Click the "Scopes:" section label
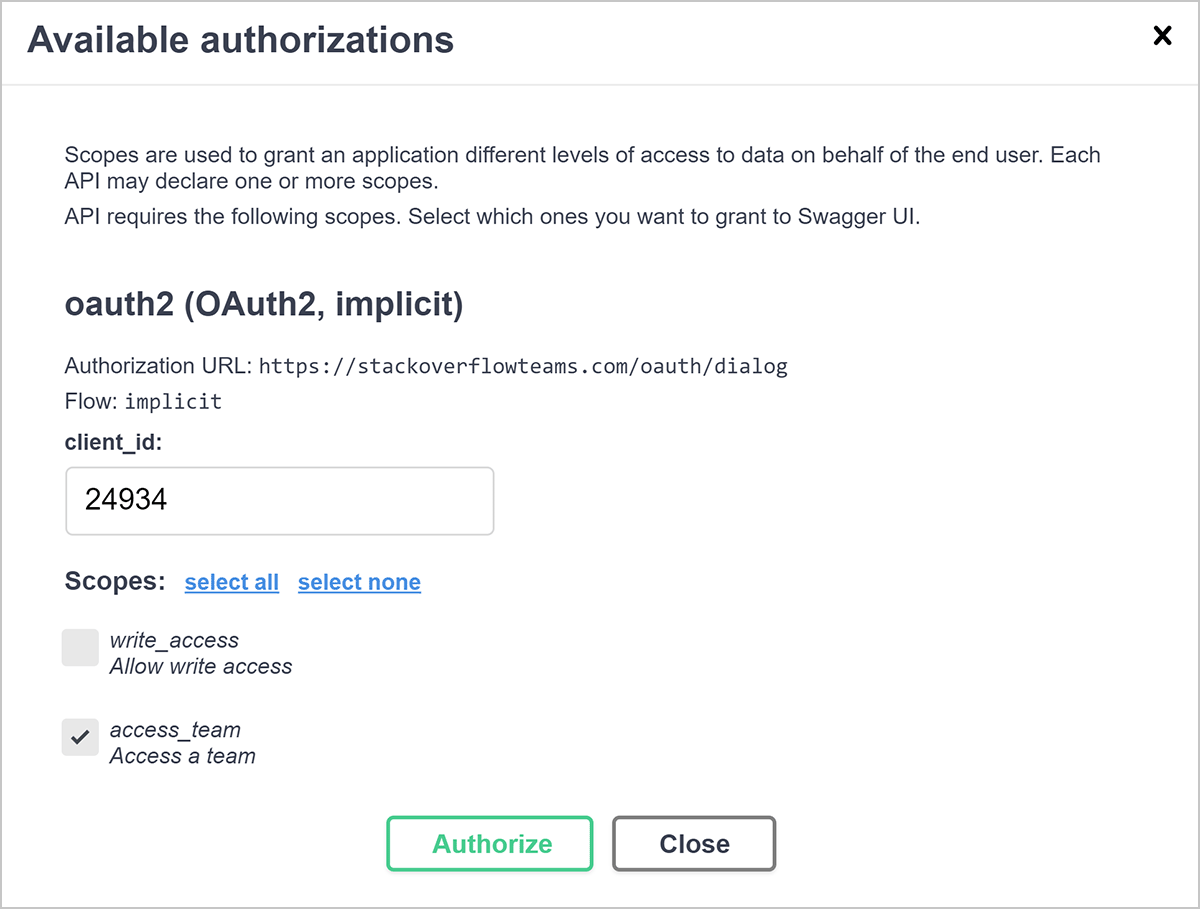Image resolution: width=1200 pixels, height=909 pixels. (x=115, y=581)
